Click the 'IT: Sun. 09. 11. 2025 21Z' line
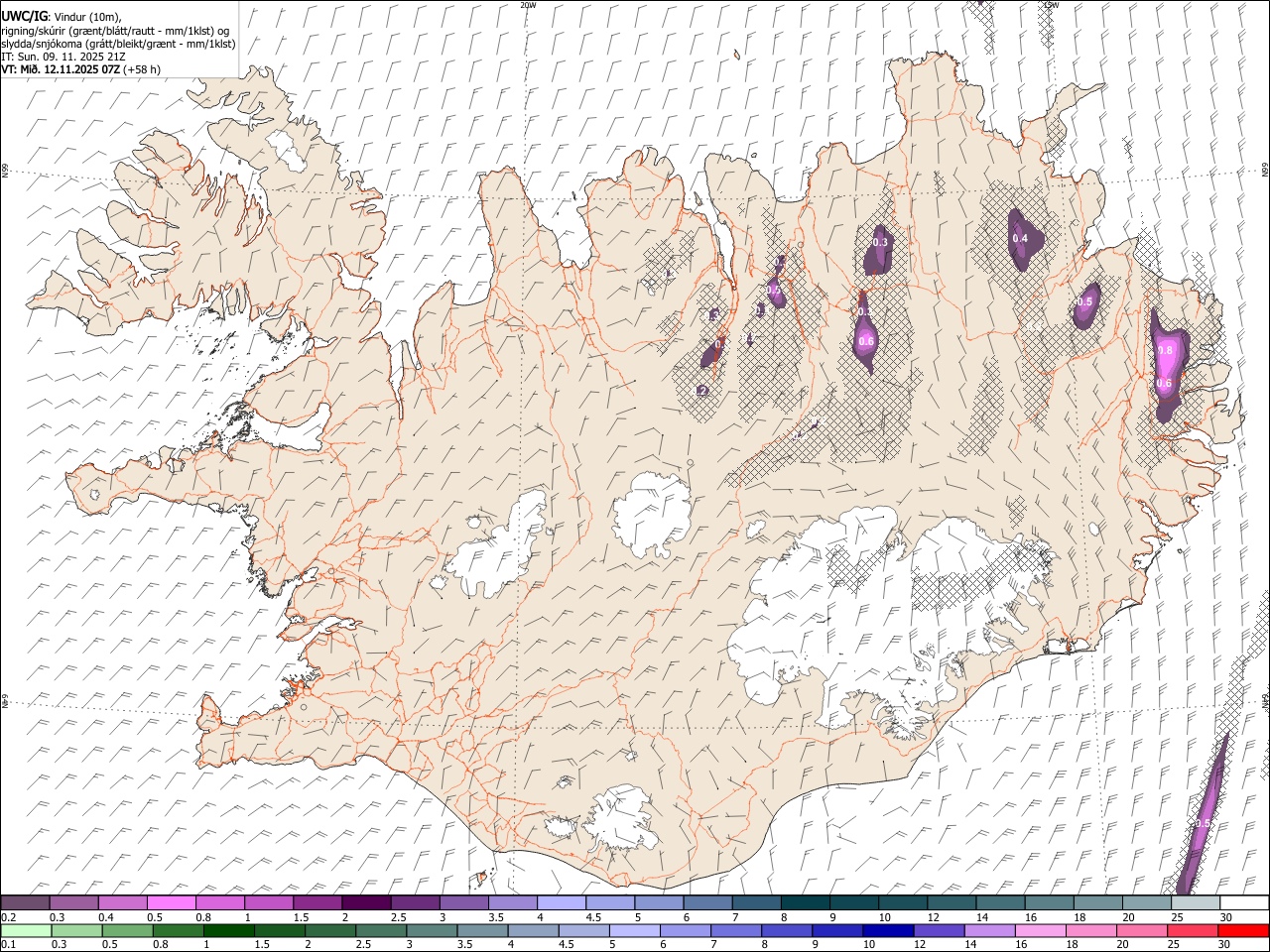Image resolution: width=1270 pixels, height=952 pixels. 63,57
